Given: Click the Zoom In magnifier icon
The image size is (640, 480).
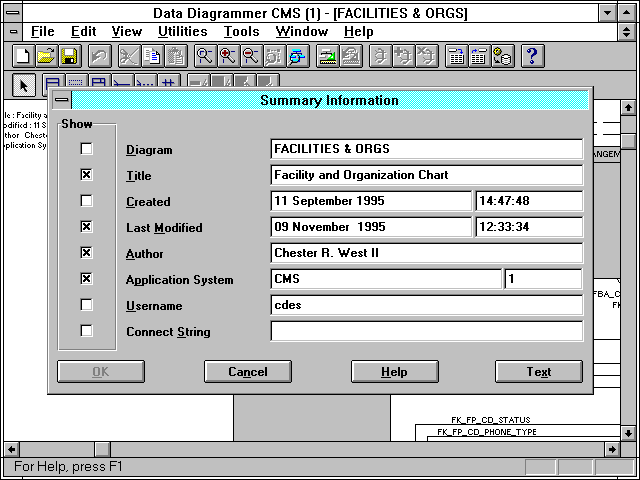Looking at the screenshot, I should [228, 57].
